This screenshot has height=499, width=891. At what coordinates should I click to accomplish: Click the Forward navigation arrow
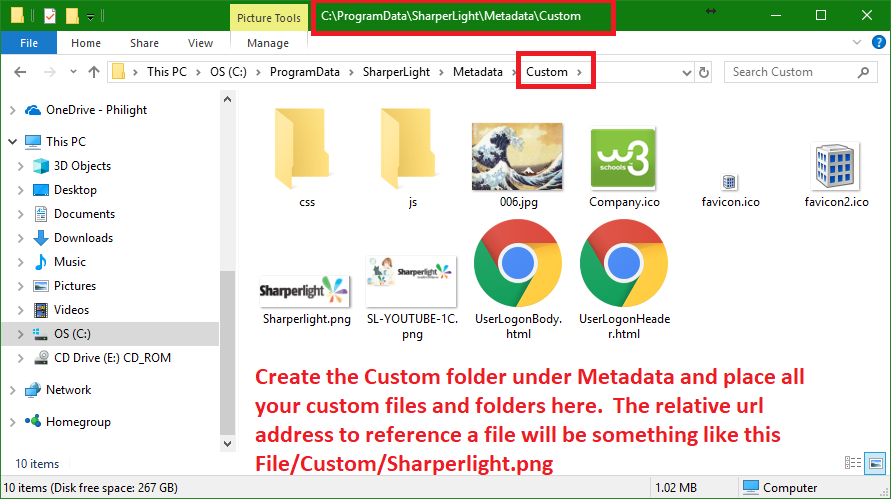50,72
